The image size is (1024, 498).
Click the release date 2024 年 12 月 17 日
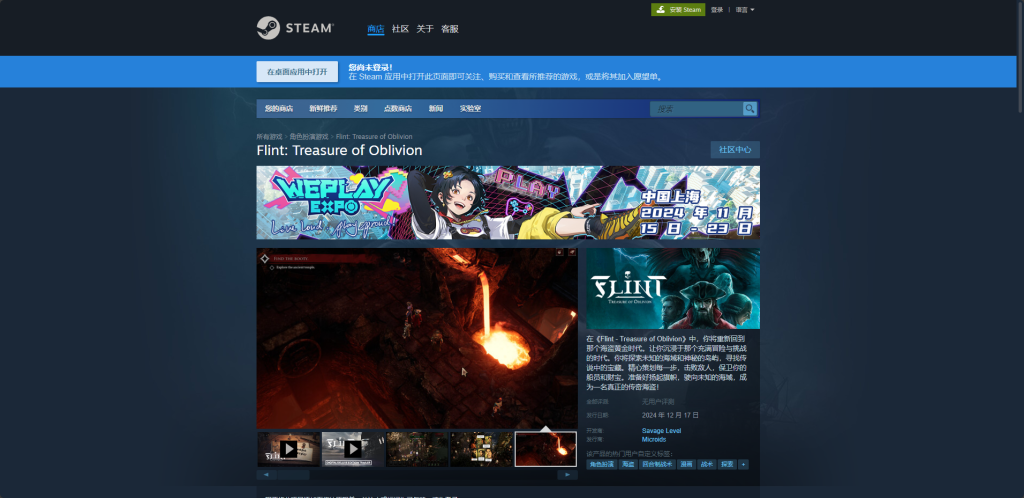pyautogui.click(x=670, y=415)
